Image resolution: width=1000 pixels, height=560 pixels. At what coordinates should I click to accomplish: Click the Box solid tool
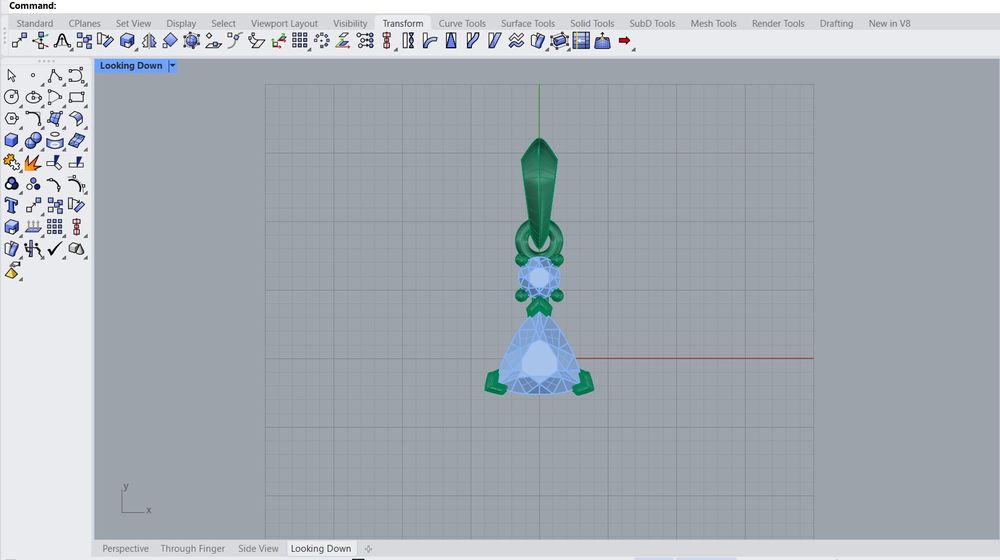(12, 141)
